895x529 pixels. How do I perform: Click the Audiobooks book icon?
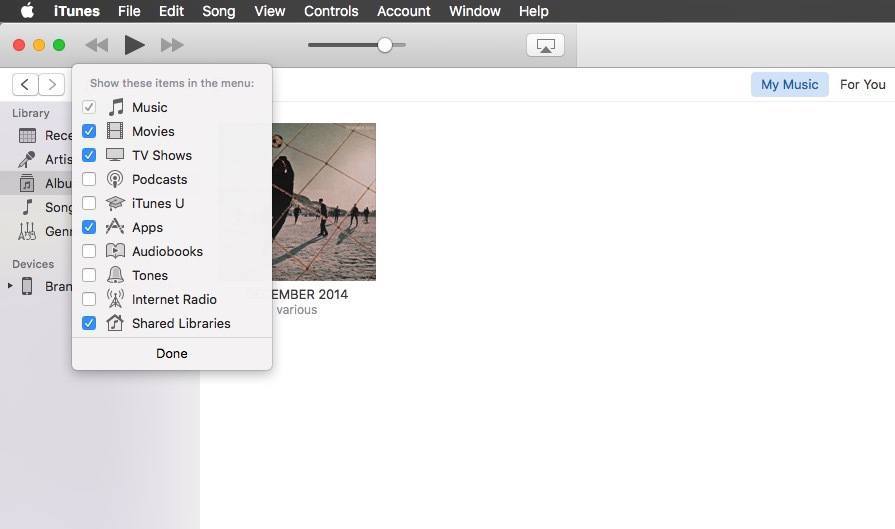115,251
